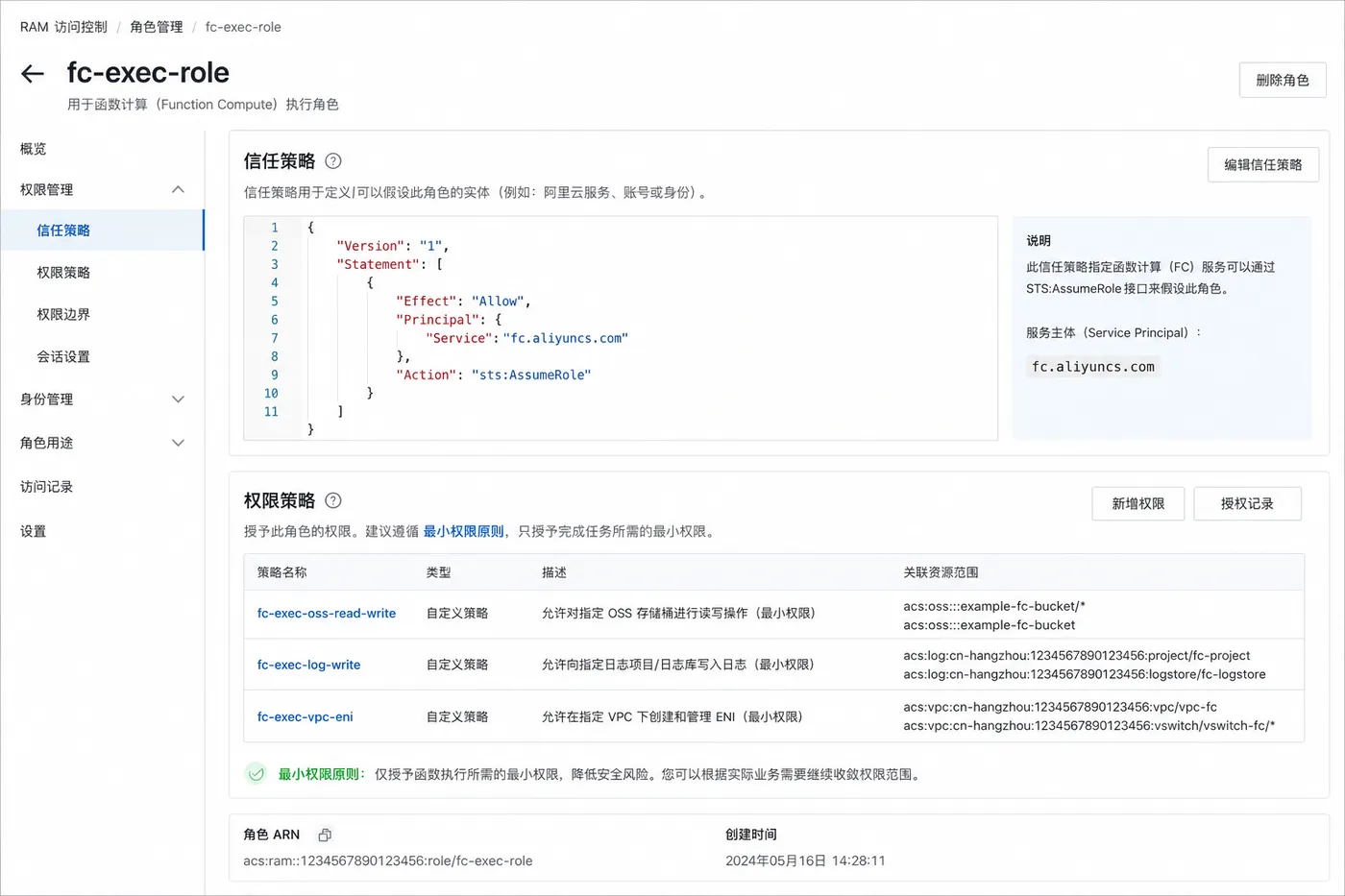Expand the 角色用途 sidebar section
Image resolution: width=1345 pixels, height=896 pixels.
click(x=178, y=443)
